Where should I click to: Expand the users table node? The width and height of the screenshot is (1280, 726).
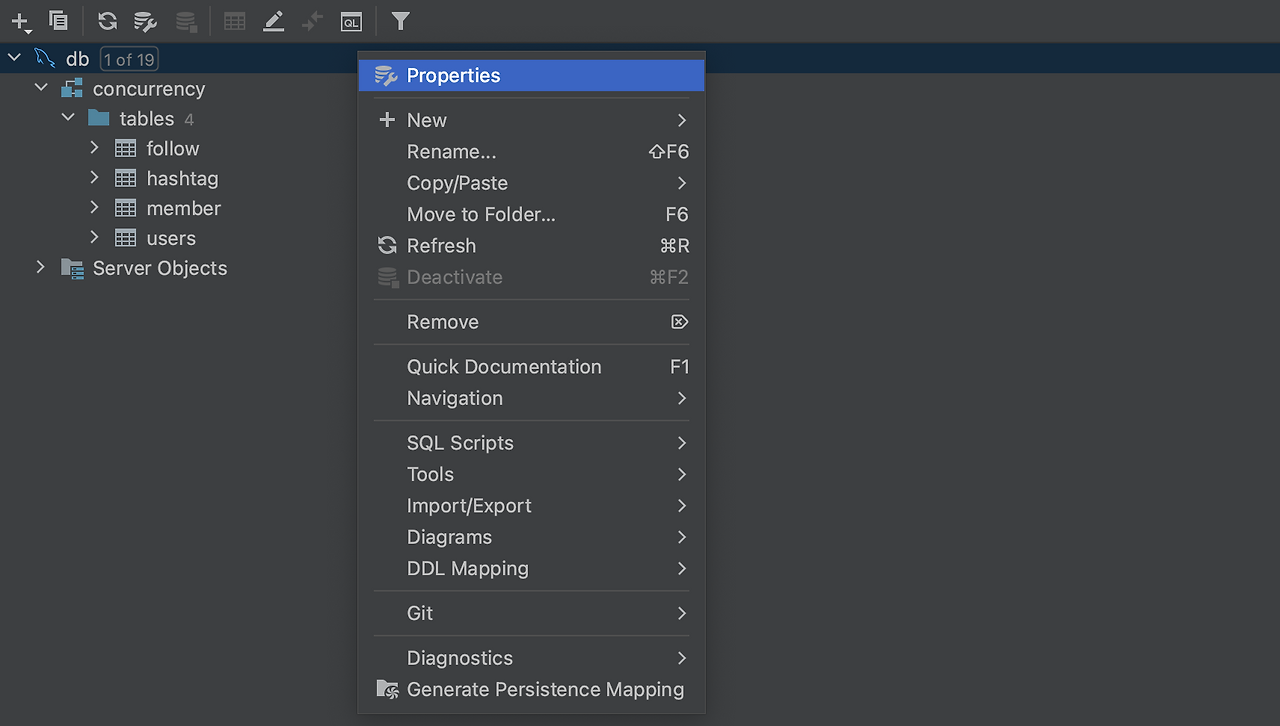point(95,238)
